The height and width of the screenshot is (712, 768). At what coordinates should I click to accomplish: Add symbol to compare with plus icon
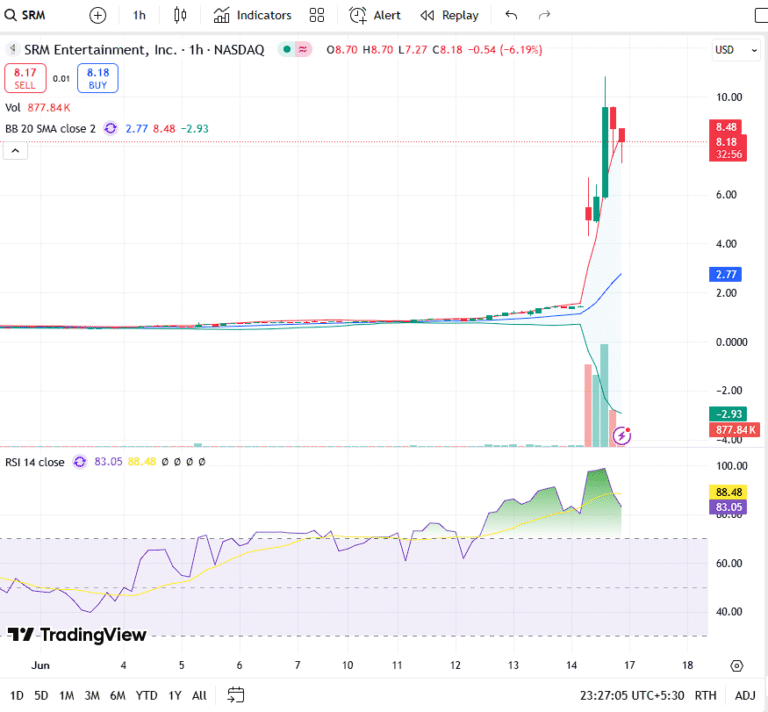point(97,16)
